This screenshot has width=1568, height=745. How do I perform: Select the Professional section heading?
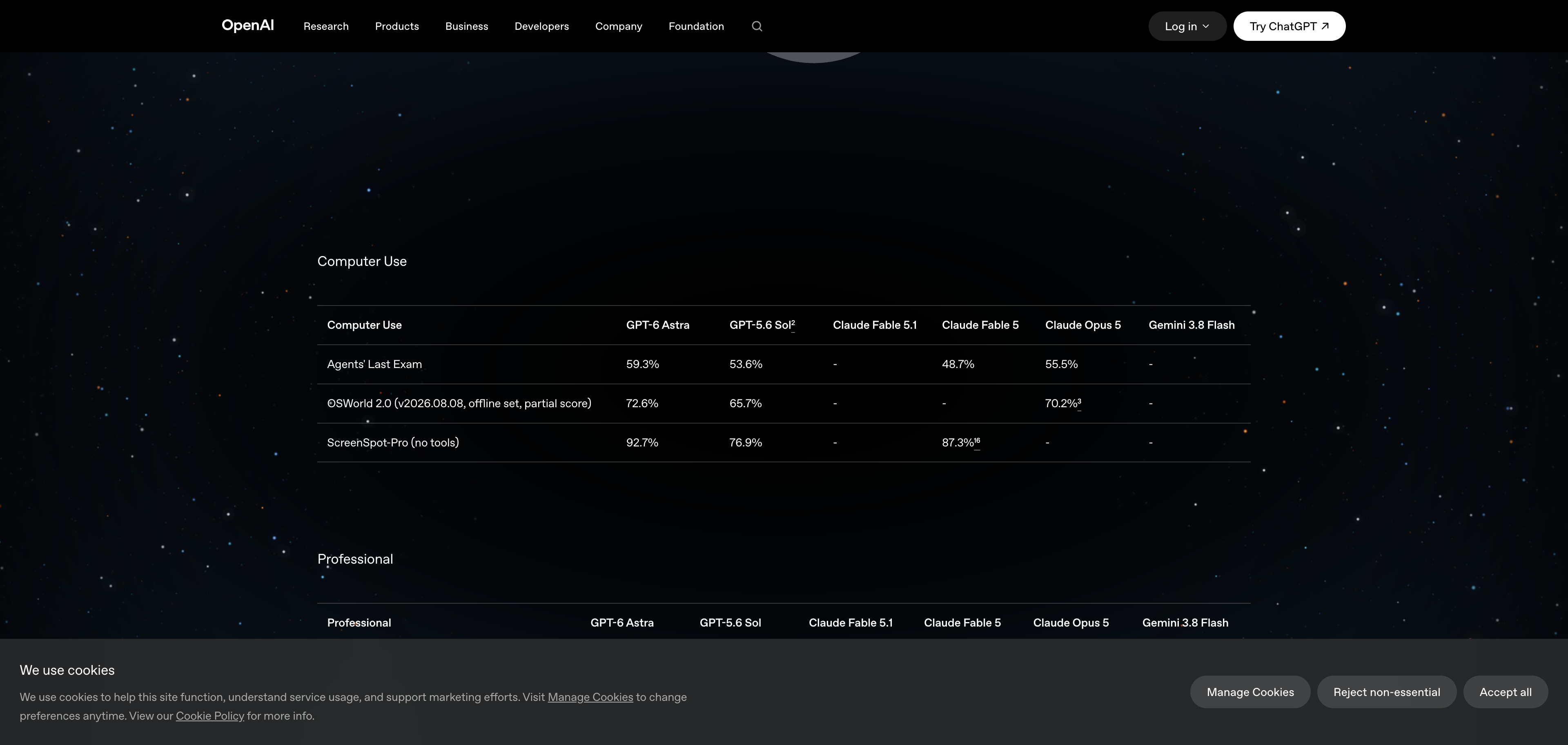(x=356, y=559)
